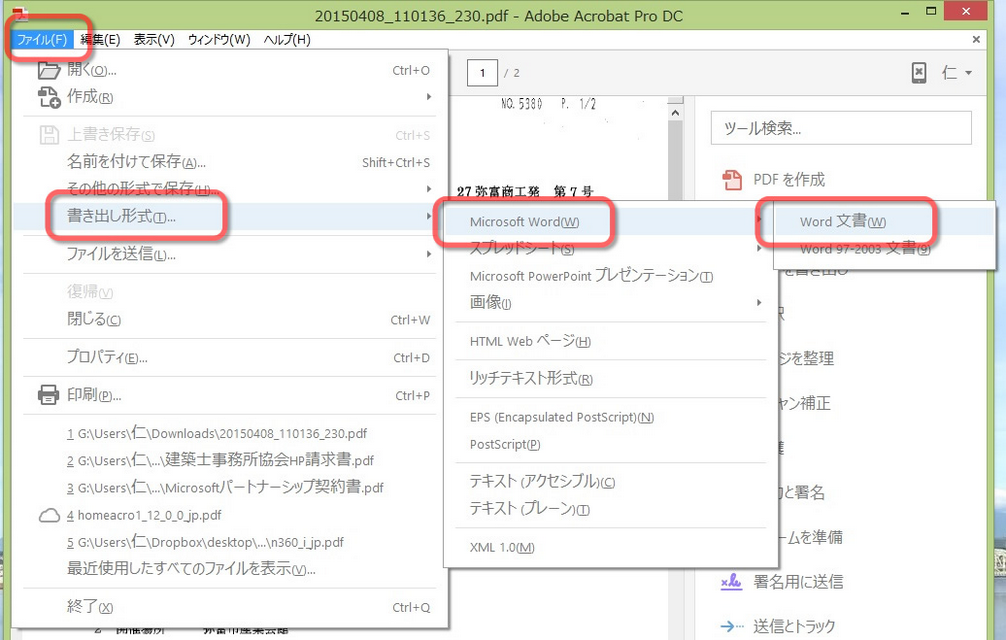1006x640 pixels.
Task: Select 最近使用したすべてのファイルを表示
Action: click(x=191, y=569)
